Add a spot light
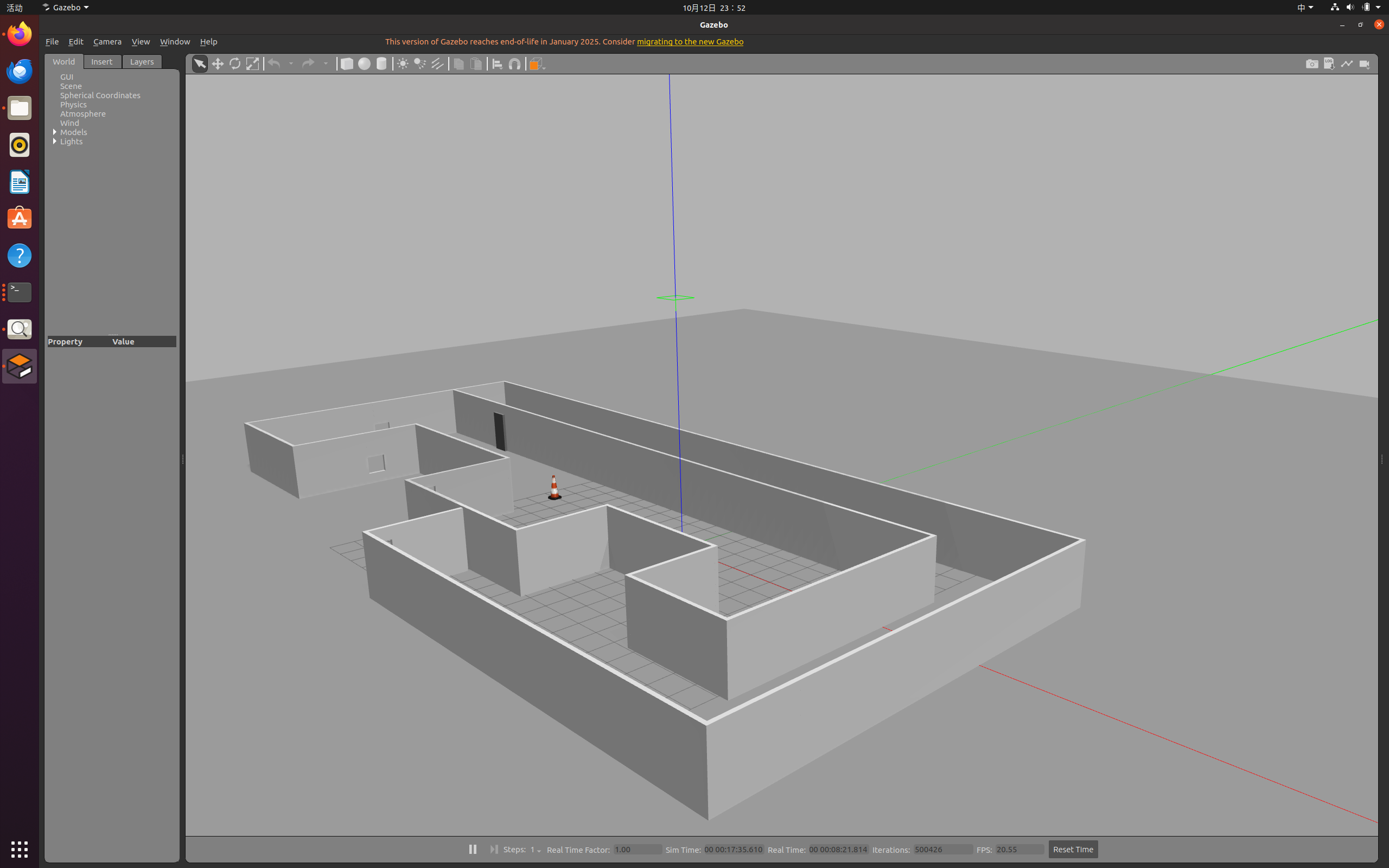Viewport: 1389px width, 868px height. click(x=420, y=63)
